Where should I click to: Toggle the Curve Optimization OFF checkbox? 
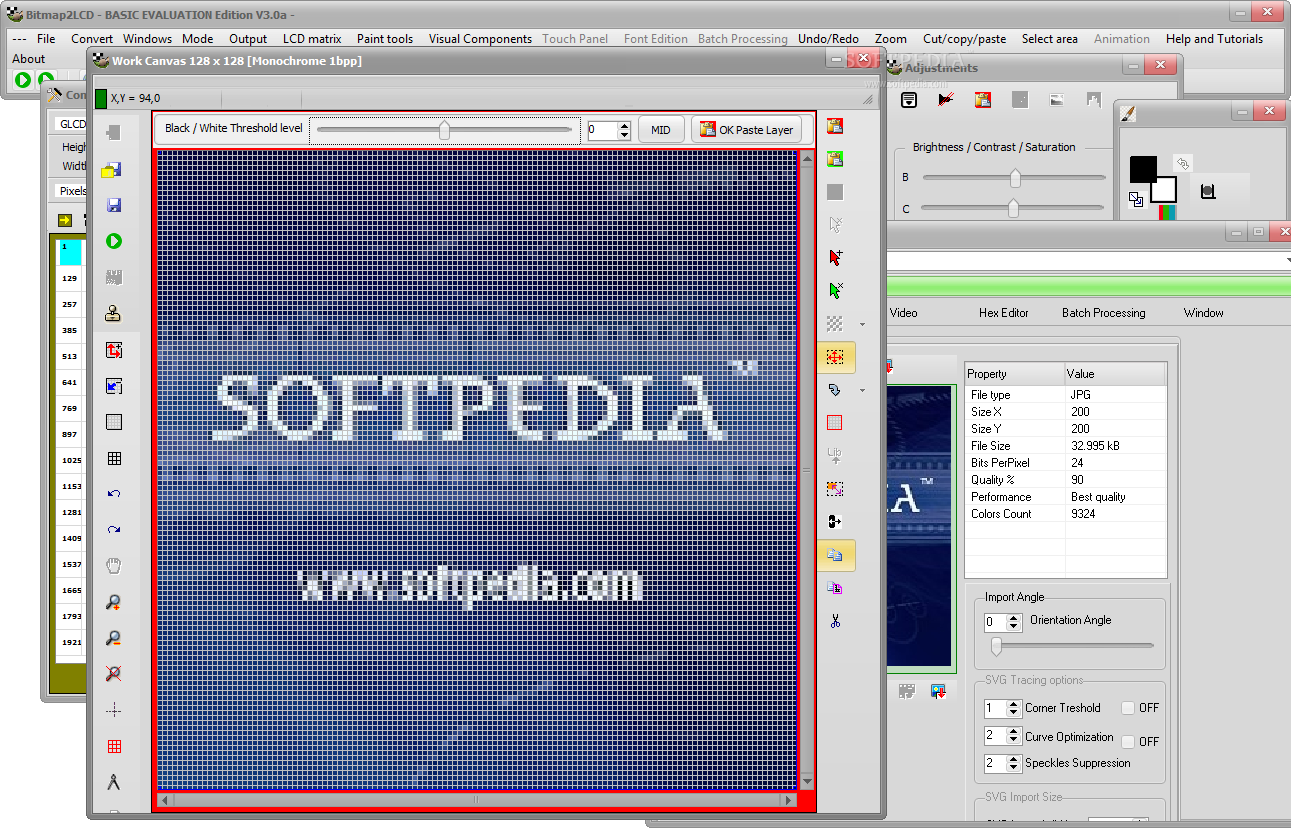click(x=1128, y=742)
